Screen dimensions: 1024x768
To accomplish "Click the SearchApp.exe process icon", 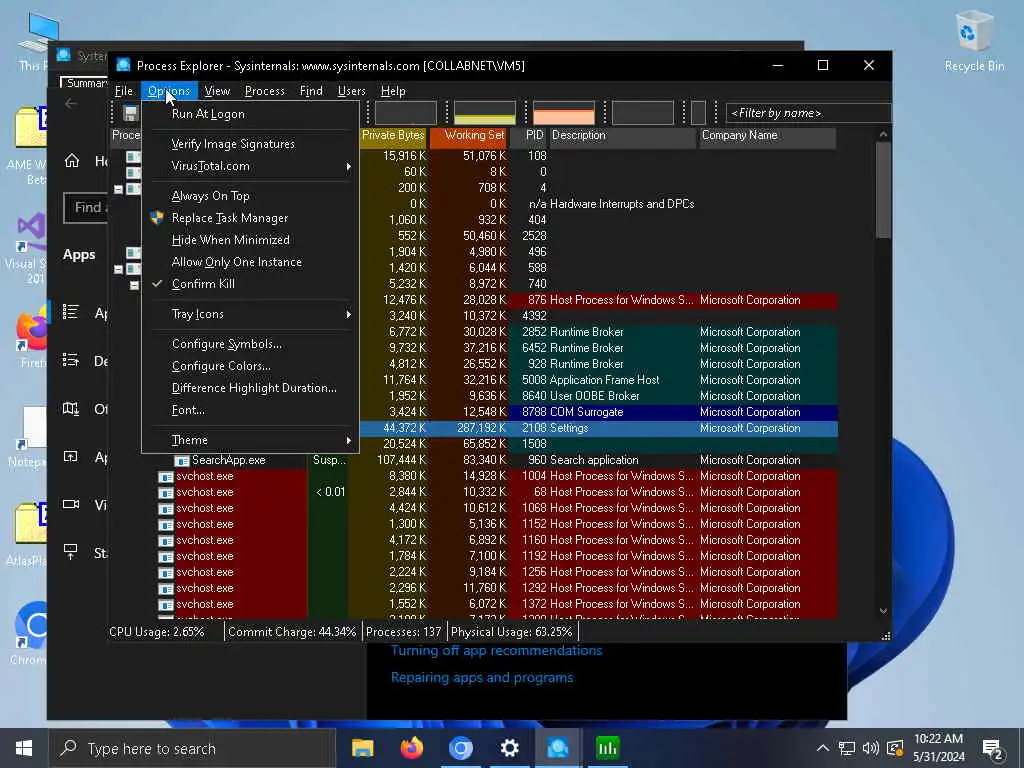I will (x=182, y=460).
